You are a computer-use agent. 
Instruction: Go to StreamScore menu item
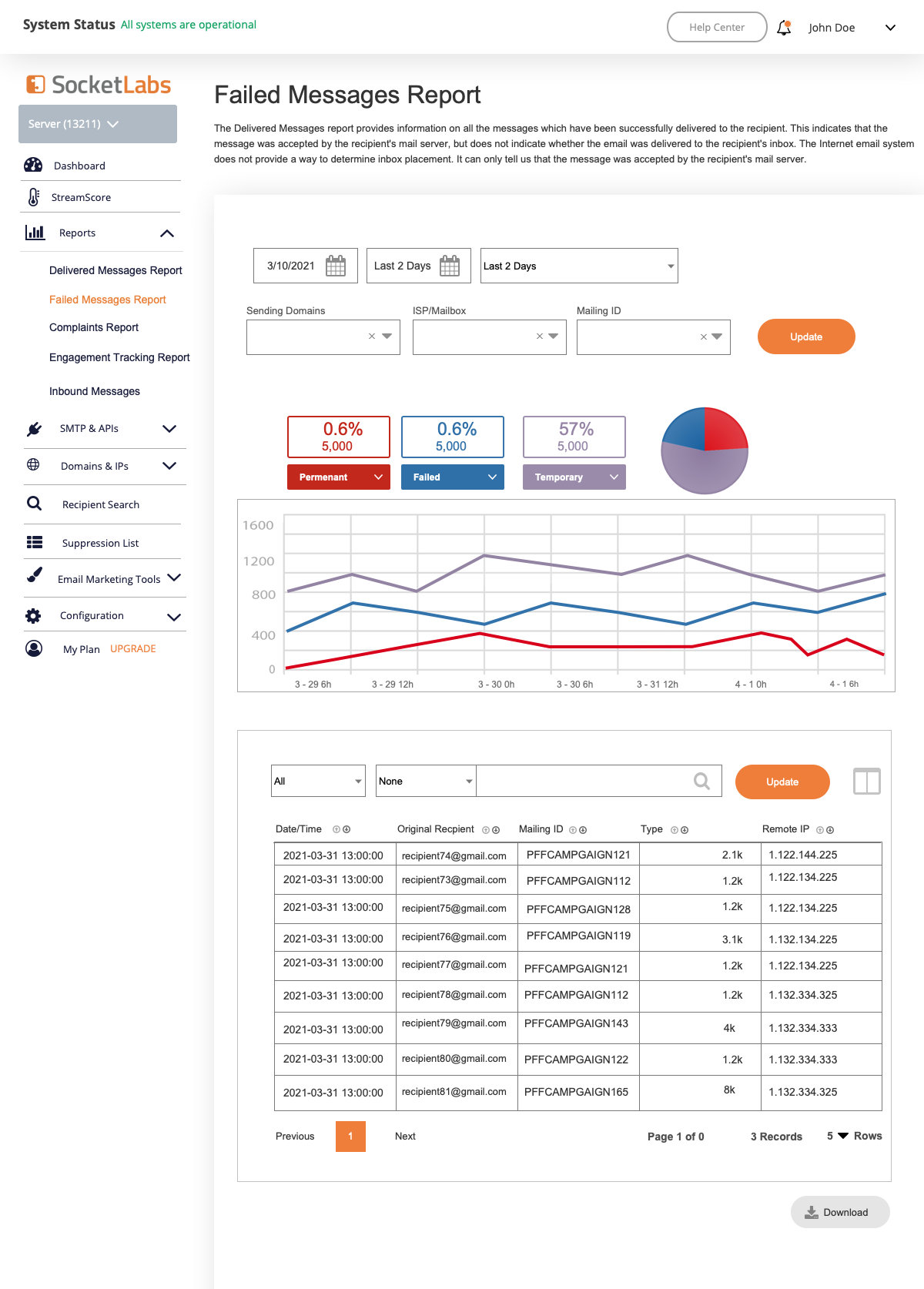pyautogui.click(x=81, y=197)
